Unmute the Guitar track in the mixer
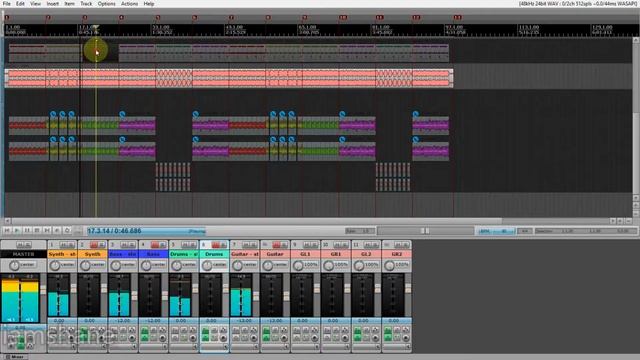The height and width of the screenshot is (360, 640). pyautogui.click(x=276, y=245)
